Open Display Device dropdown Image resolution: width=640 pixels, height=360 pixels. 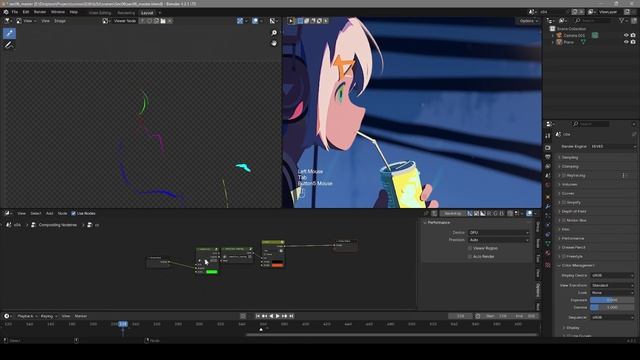tap(612, 276)
